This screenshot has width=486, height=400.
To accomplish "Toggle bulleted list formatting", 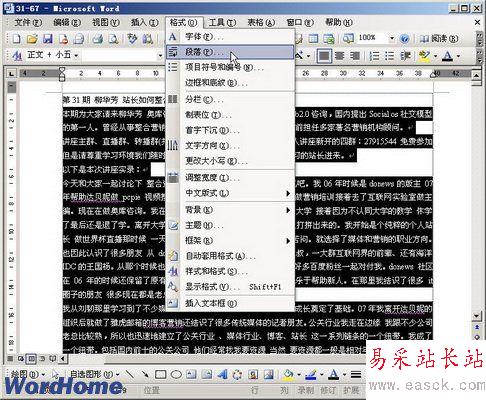I will pyautogui.click(x=389, y=56).
